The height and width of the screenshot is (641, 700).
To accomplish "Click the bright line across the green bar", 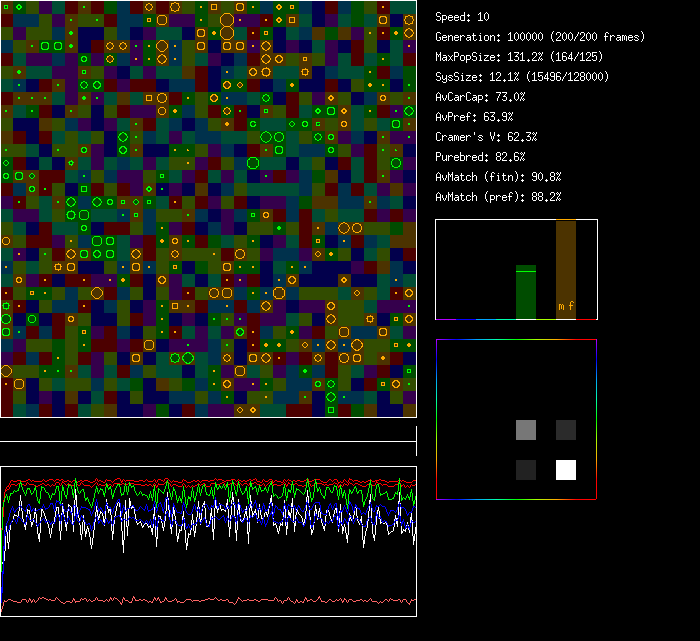I will pos(526,271).
